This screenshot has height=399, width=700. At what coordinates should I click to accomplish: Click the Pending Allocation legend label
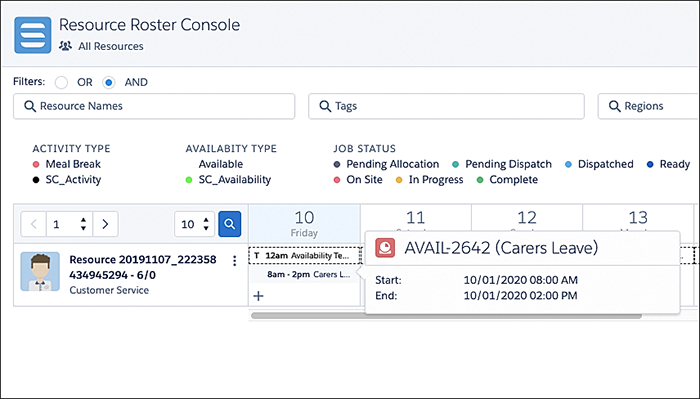click(393, 164)
